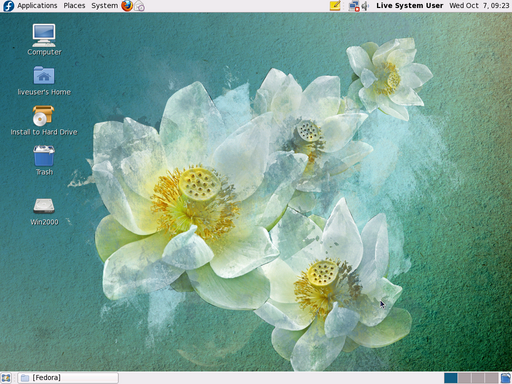Select the Computer desktop icon
This screenshot has height=384, width=512.
[x=44, y=40]
